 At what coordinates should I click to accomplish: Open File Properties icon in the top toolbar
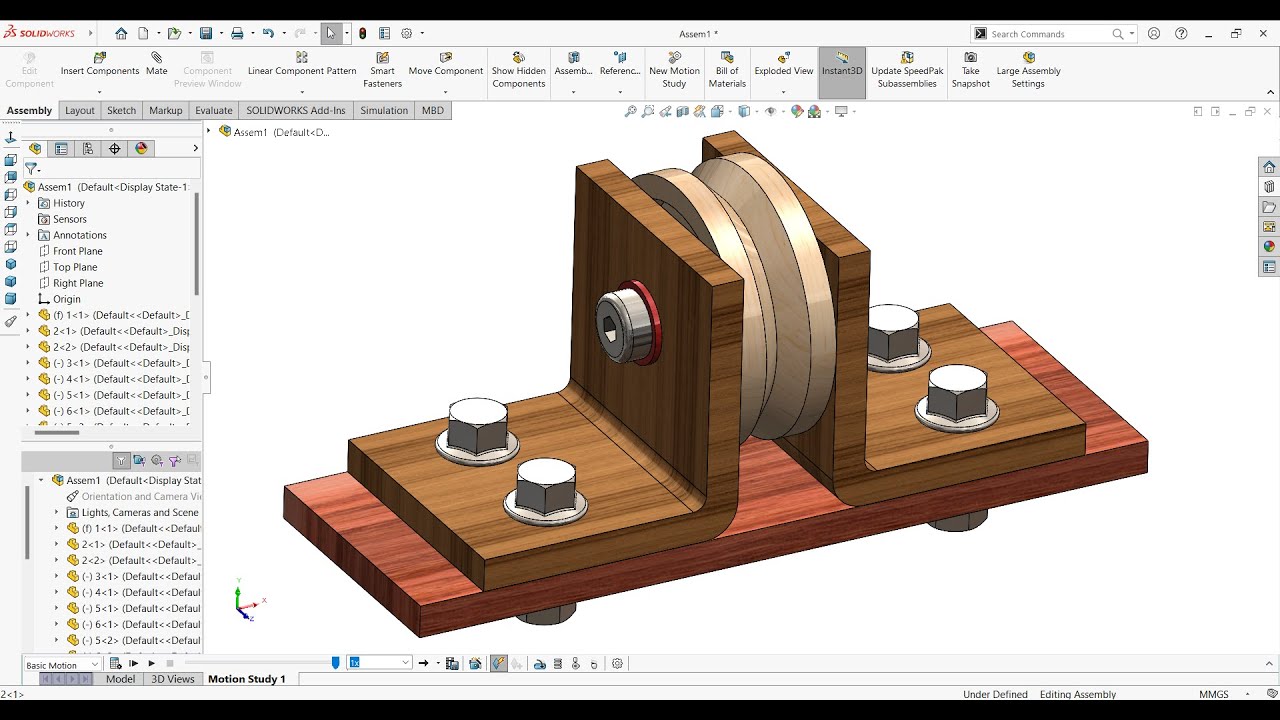click(x=385, y=33)
